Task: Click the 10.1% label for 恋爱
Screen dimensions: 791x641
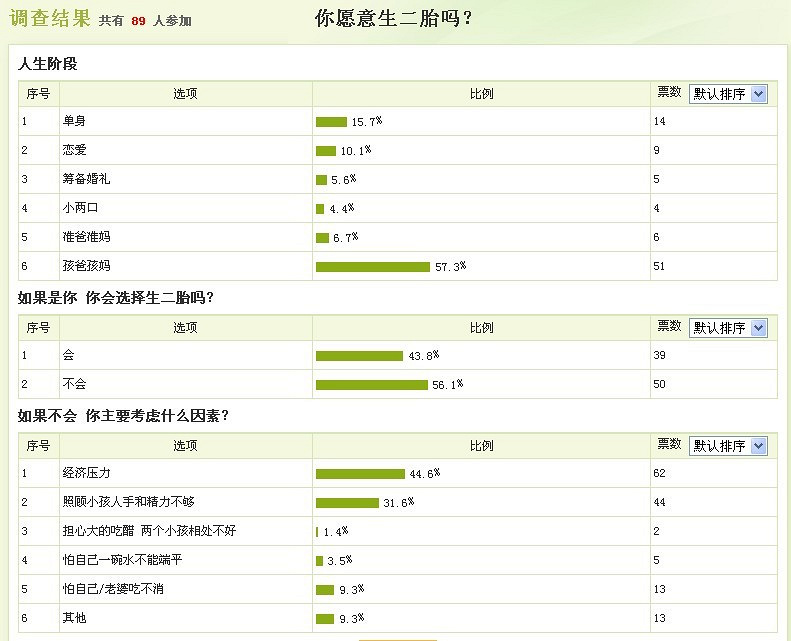Action: pos(356,150)
